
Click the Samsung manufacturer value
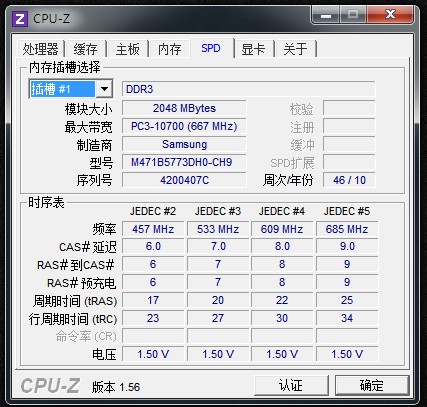[184, 144]
